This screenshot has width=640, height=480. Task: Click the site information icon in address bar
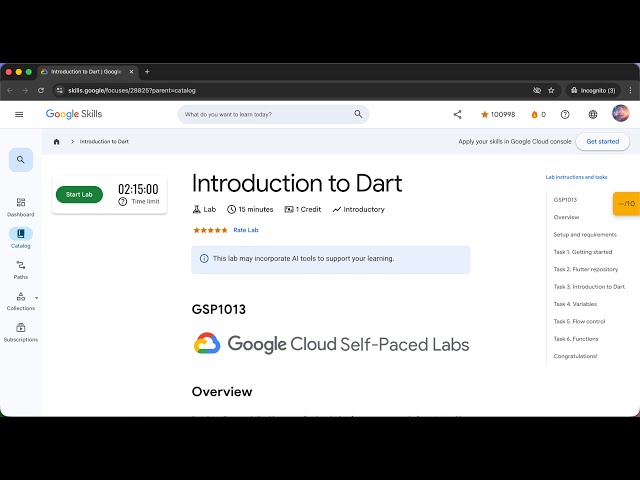(x=60, y=91)
